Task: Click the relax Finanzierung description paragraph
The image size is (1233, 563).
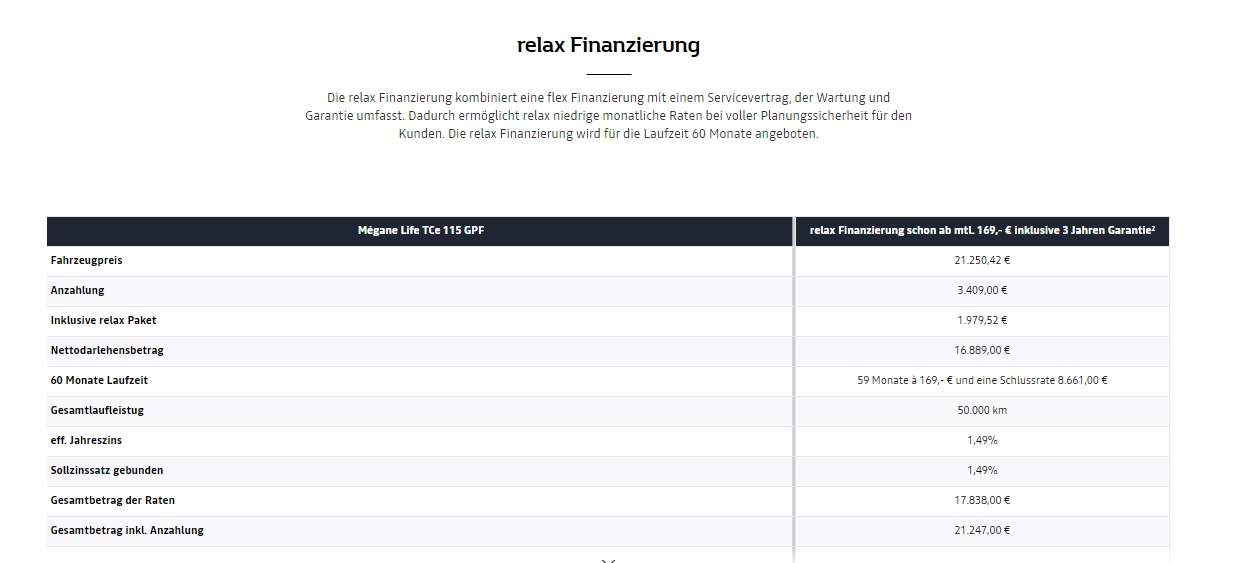Action: (x=608, y=116)
